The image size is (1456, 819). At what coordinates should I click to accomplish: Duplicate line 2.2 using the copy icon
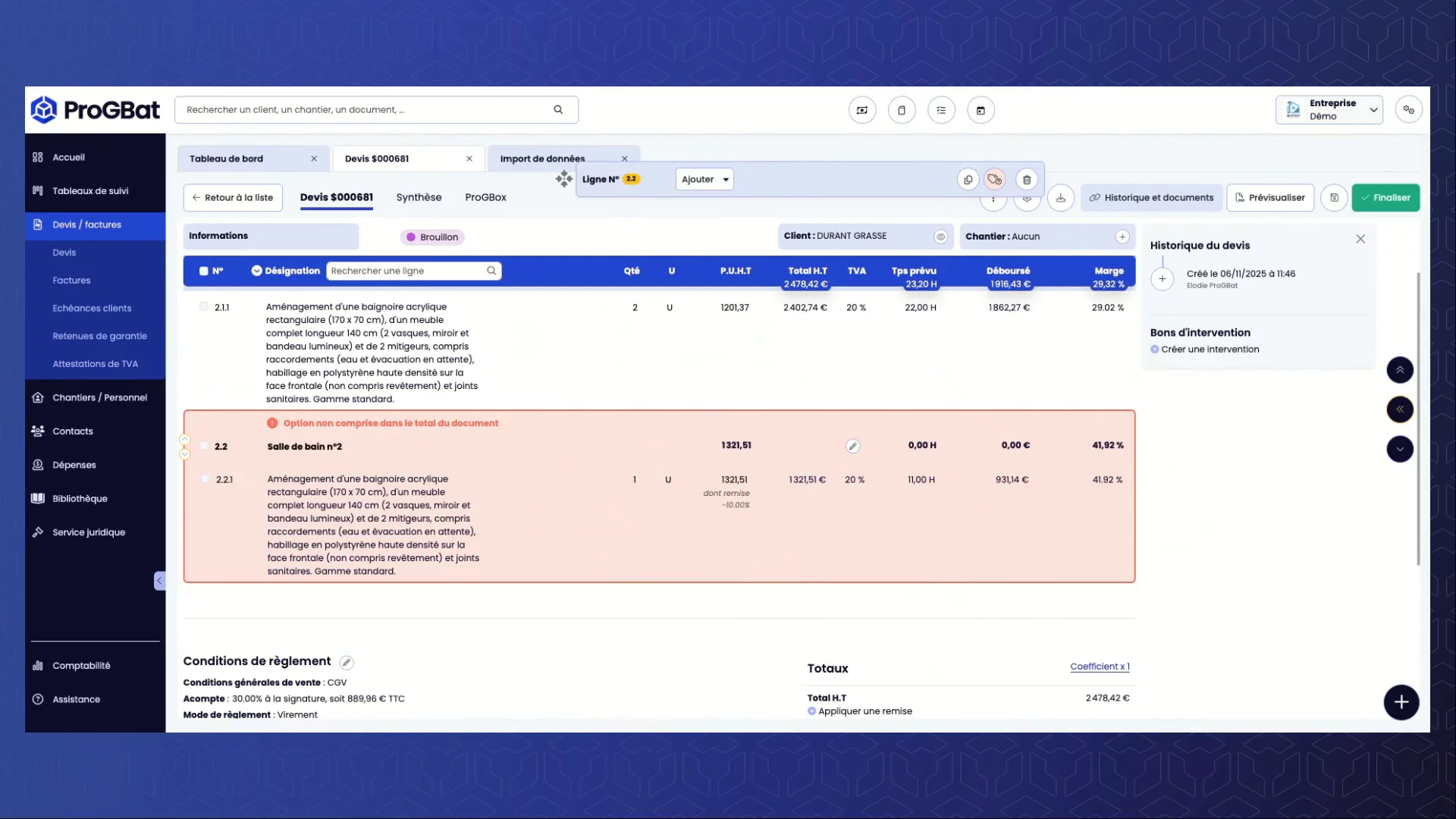[x=968, y=180]
